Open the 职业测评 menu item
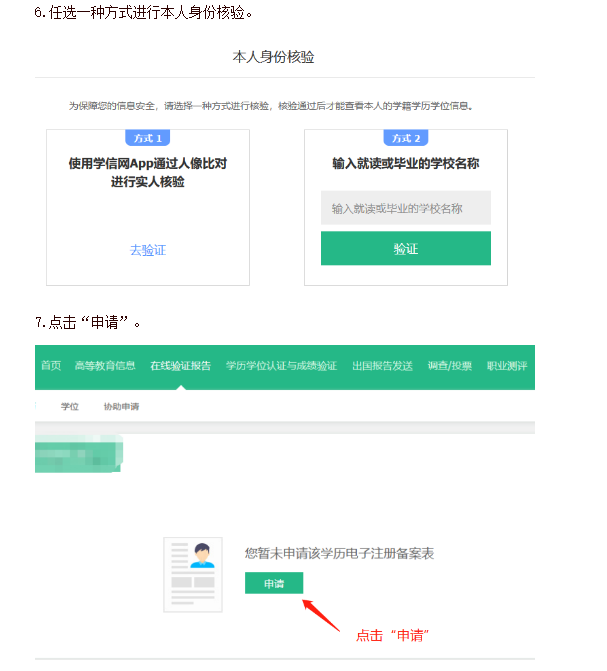 click(507, 365)
